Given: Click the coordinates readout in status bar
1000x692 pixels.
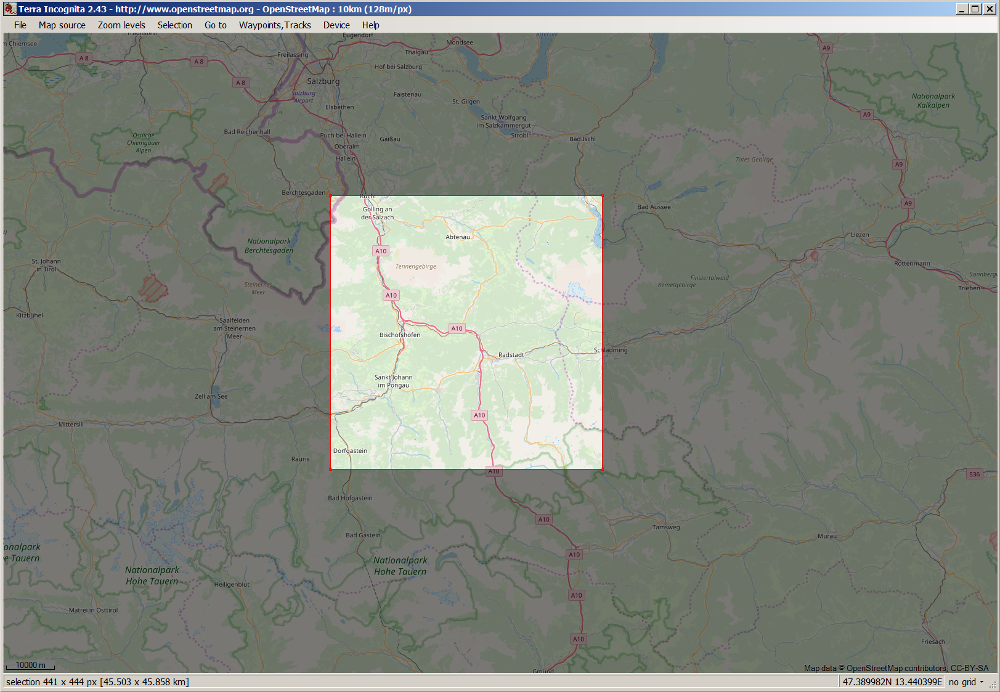Looking at the screenshot, I should coord(892,682).
